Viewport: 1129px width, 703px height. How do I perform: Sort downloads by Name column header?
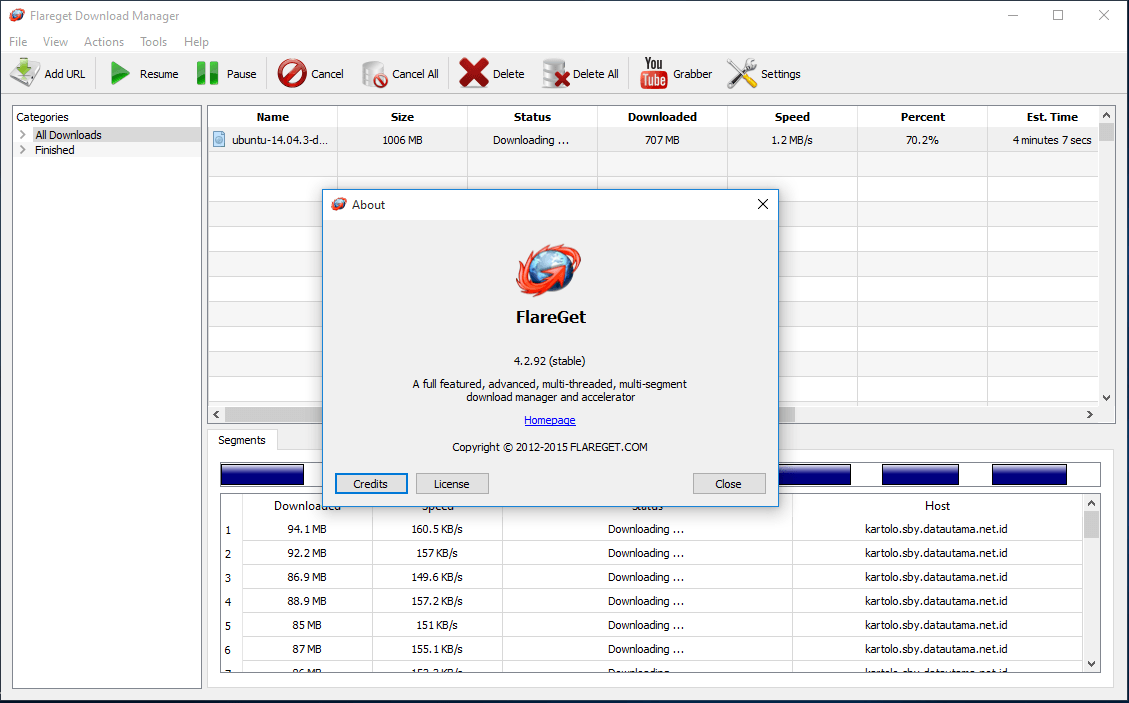click(273, 117)
